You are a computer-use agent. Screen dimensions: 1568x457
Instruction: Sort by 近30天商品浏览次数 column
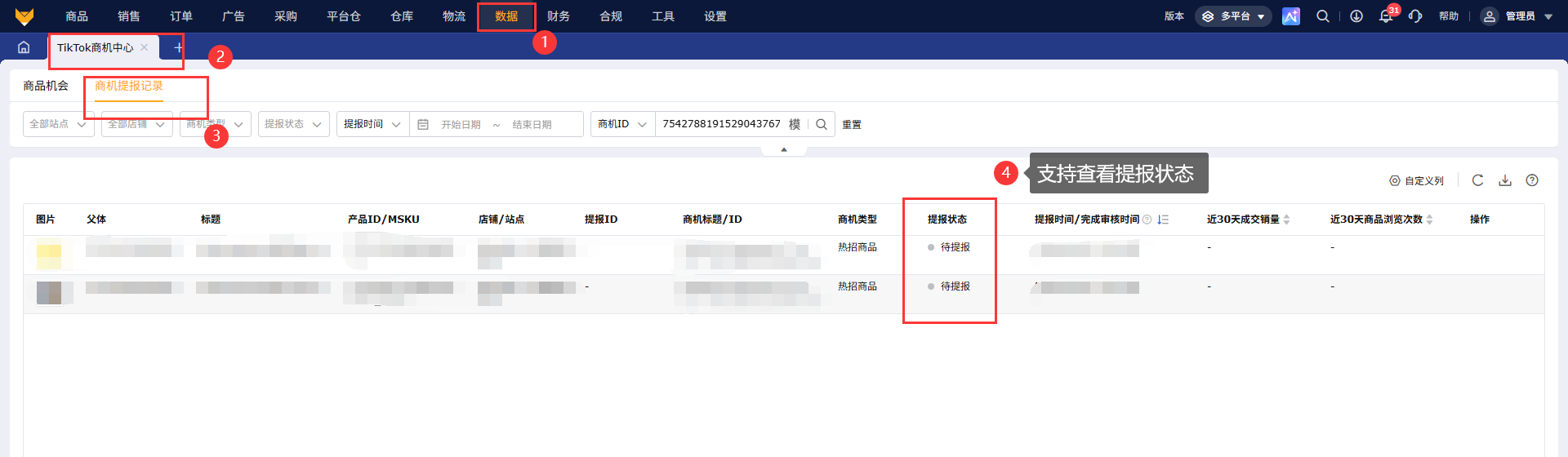coord(1429,220)
